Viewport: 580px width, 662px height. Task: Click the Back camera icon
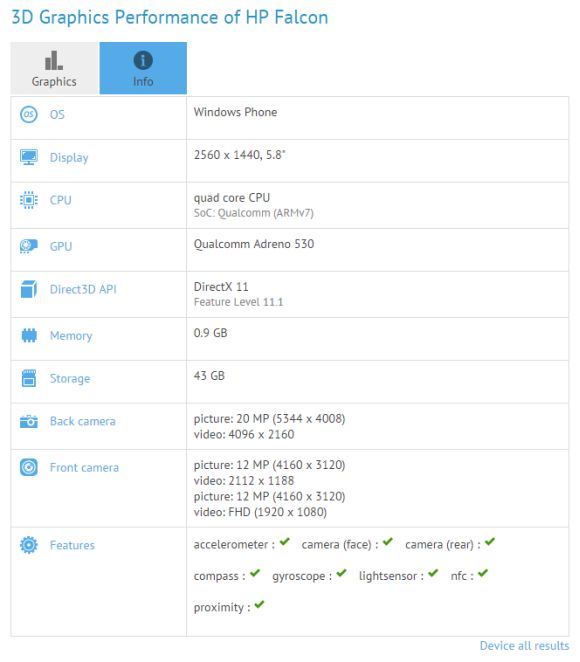point(29,421)
